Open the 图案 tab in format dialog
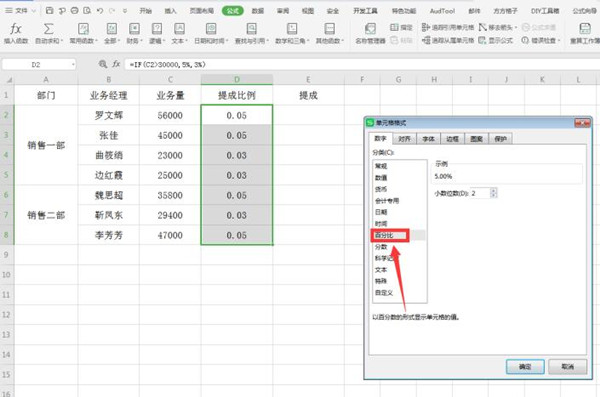 pyautogui.click(x=476, y=139)
